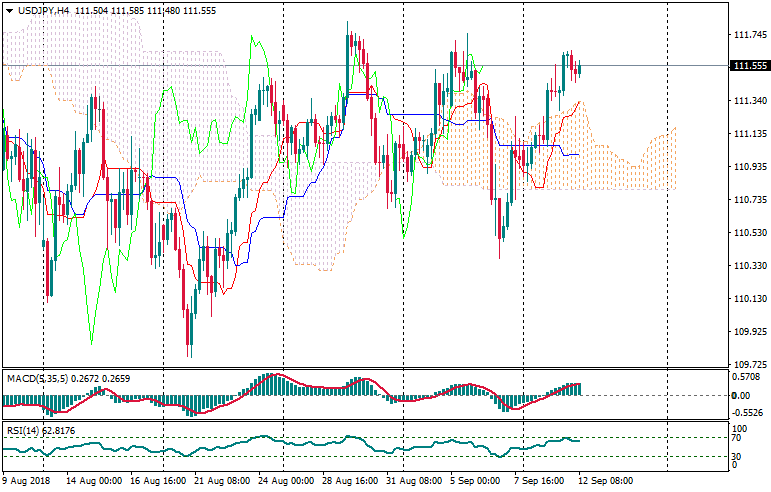The width and height of the screenshot is (771, 492).
Task: Click the 21 Aug 08:00 time label
Action: point(221,481)
